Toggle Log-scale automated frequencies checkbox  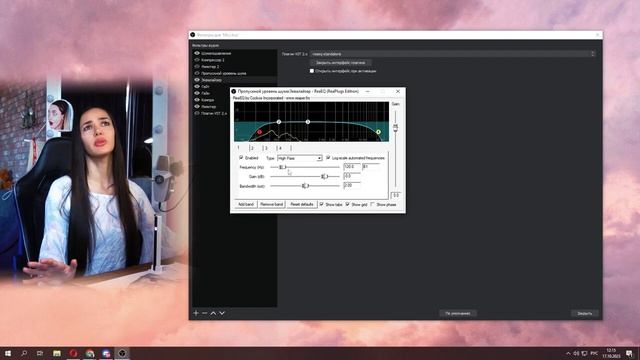328,158
